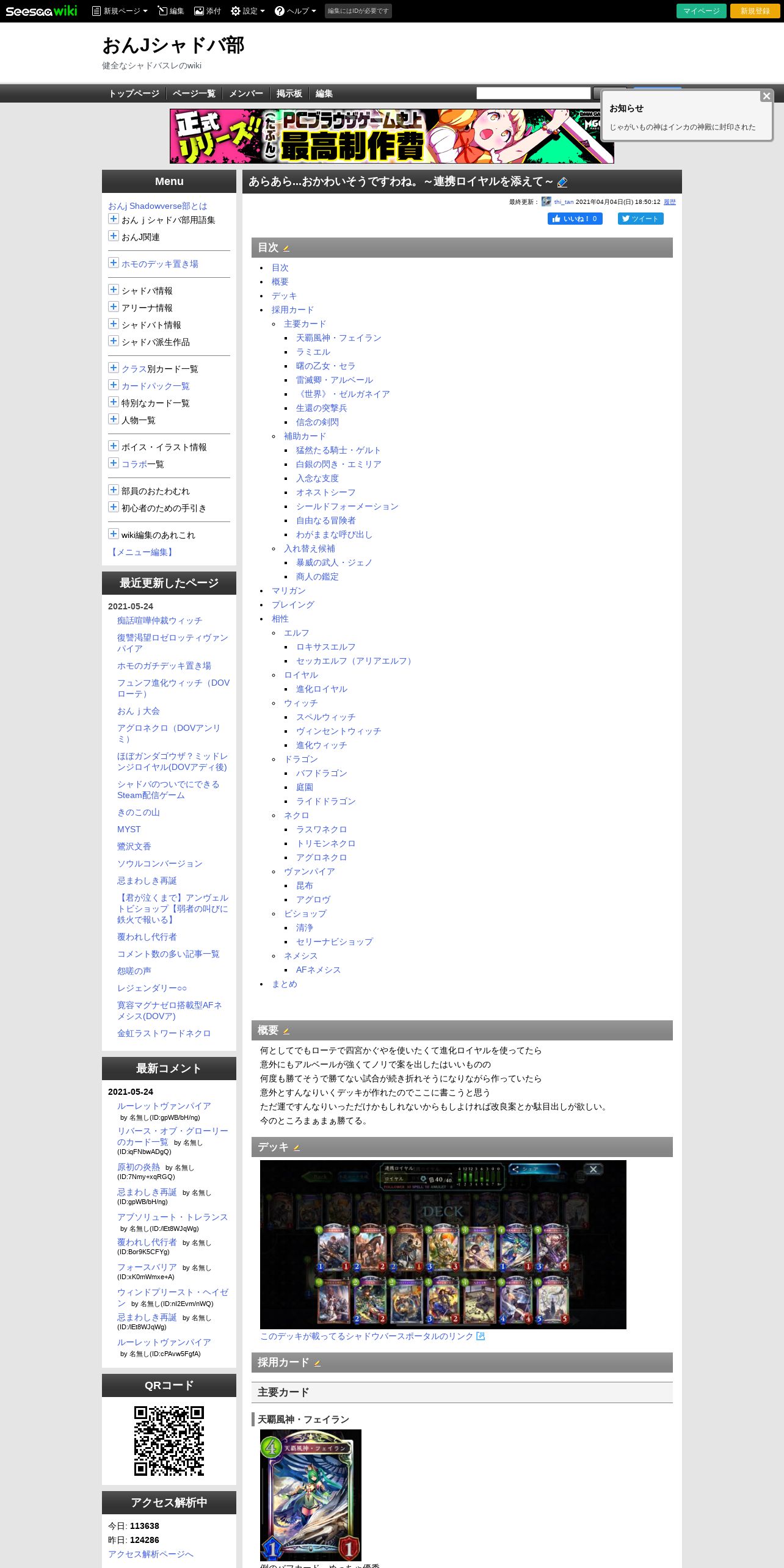The height and width of the screenshot is (1568, 784).
Task: Open the 設定 dropdown menu
Action: (x=248, y=11)
